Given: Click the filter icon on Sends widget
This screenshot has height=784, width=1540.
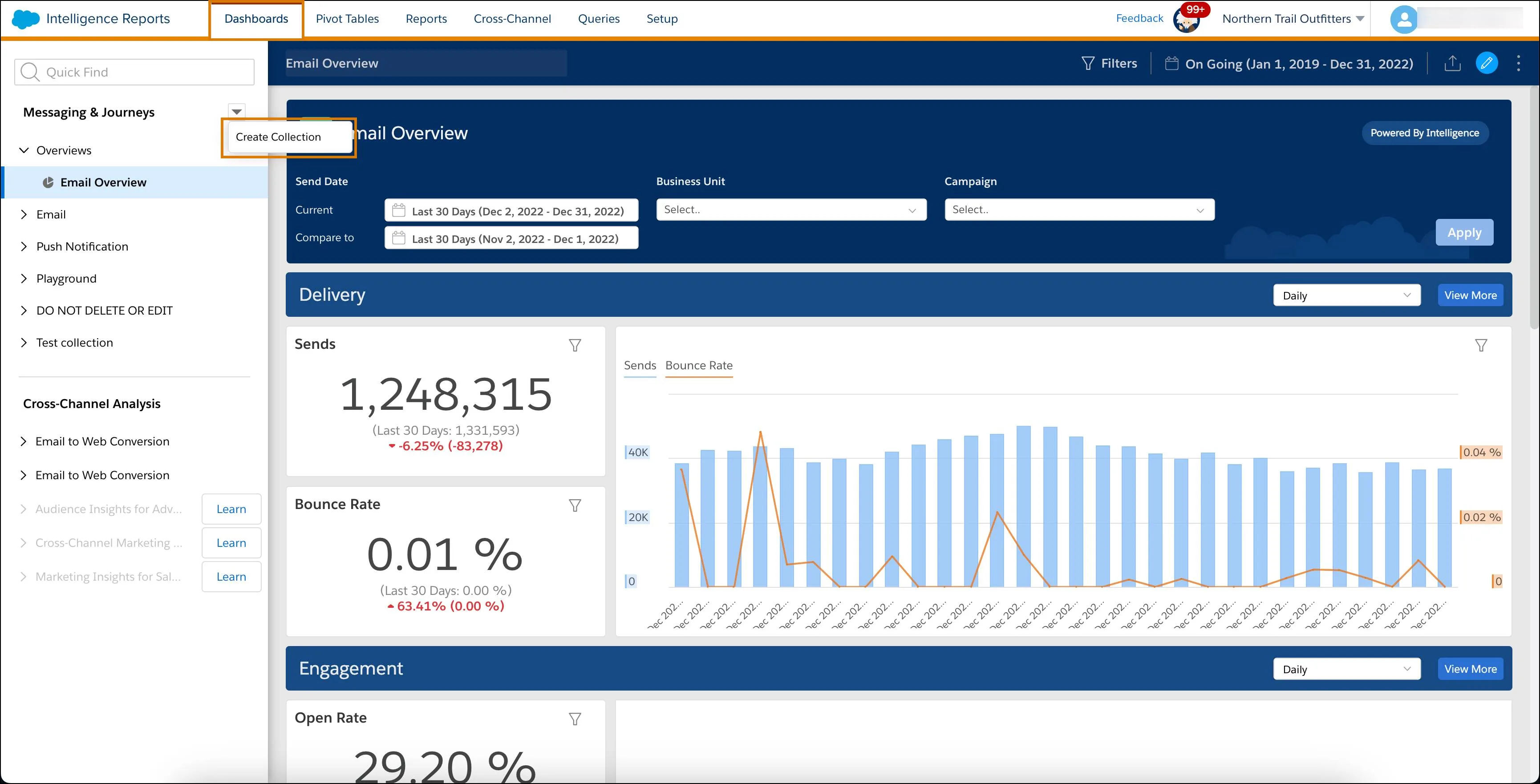Looking at the screenshot, I should tap(575, 343).
